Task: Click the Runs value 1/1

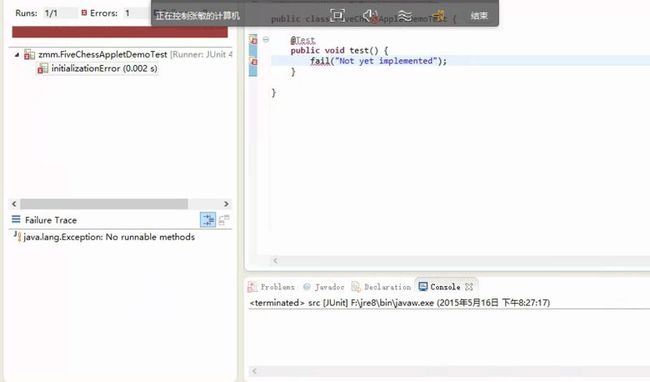Action: (x=51, y=13)
